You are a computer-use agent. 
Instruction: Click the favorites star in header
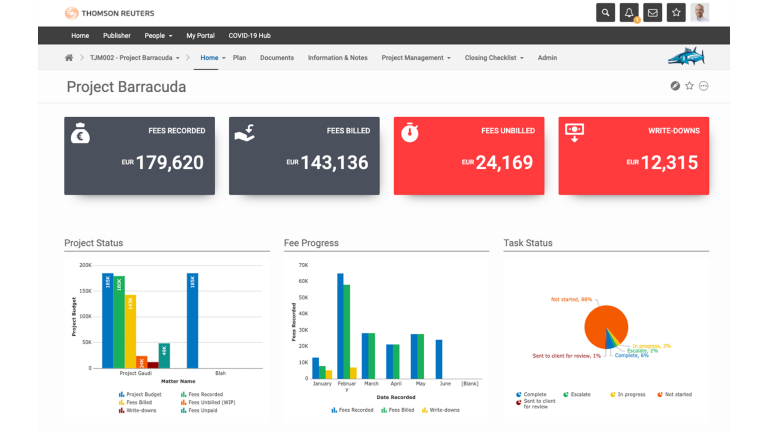pos(676,13)
